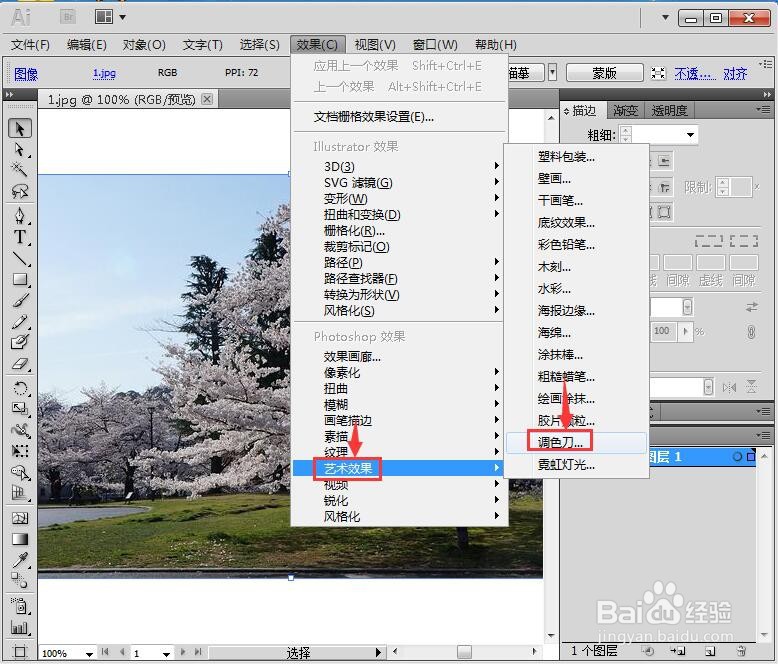Select the Scale tool
The width and height of the screenshot is (778, 664).
20,408
